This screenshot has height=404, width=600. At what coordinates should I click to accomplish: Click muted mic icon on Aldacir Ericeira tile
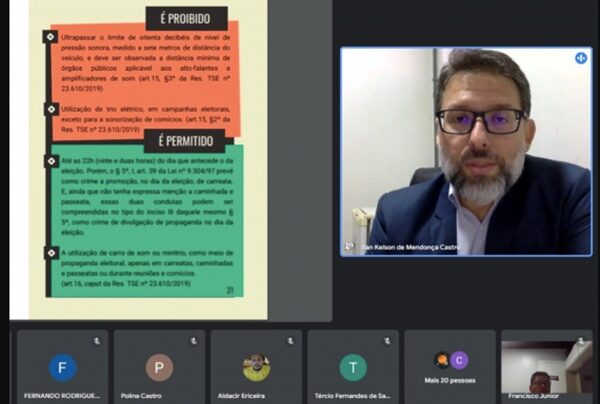(290, 341)
